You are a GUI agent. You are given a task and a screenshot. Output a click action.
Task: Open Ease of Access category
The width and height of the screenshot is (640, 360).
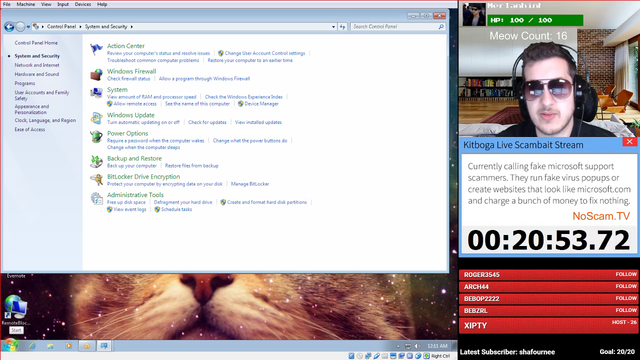30,129
